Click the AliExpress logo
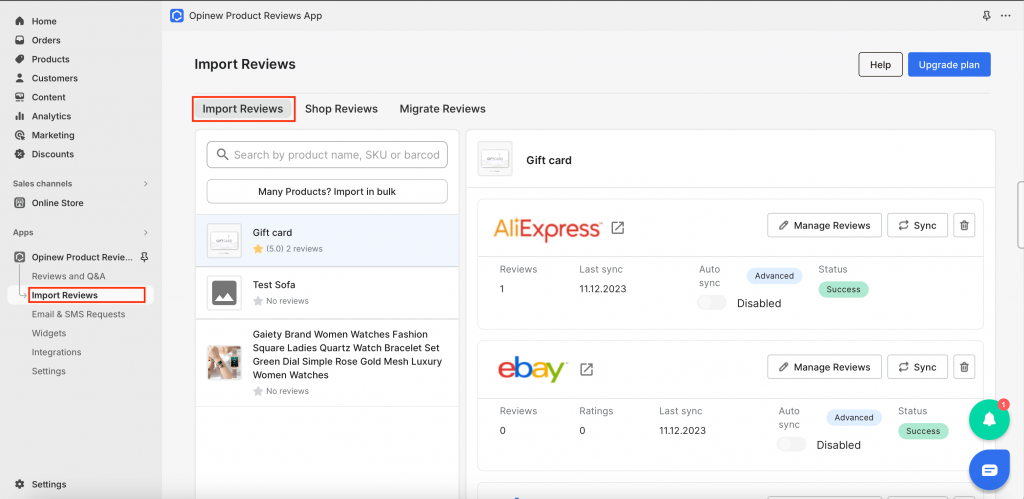 click(x=547, y=228)
